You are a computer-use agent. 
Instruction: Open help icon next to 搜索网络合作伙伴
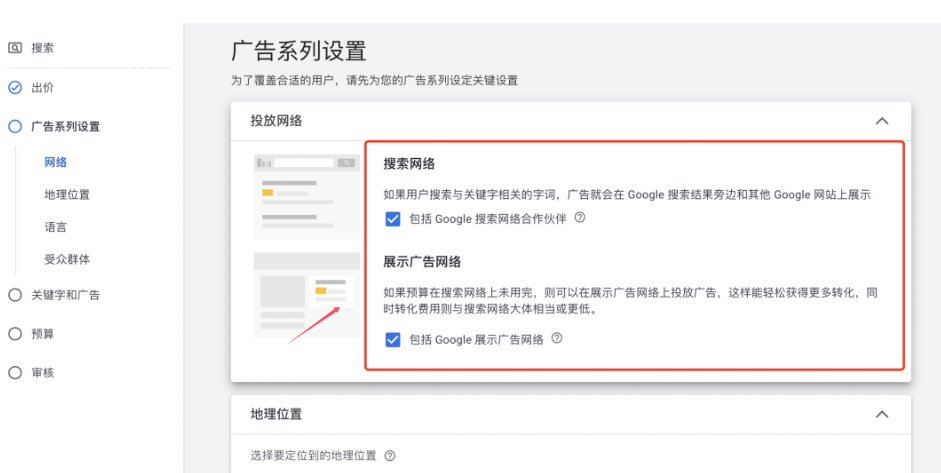click(580, 218)
